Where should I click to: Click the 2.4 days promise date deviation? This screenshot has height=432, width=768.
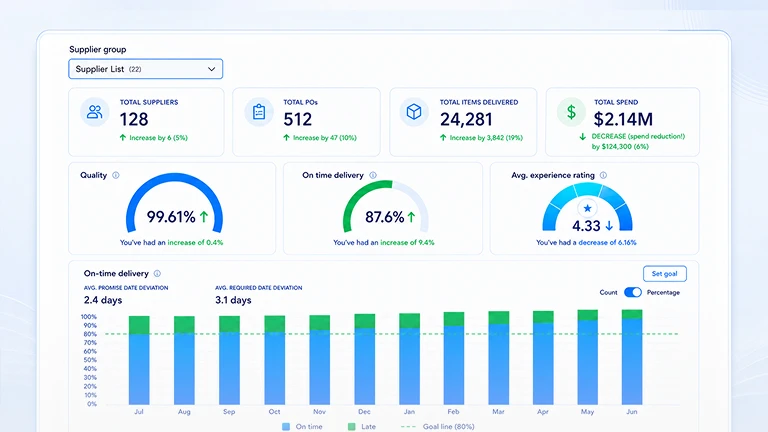click(103, 300)
